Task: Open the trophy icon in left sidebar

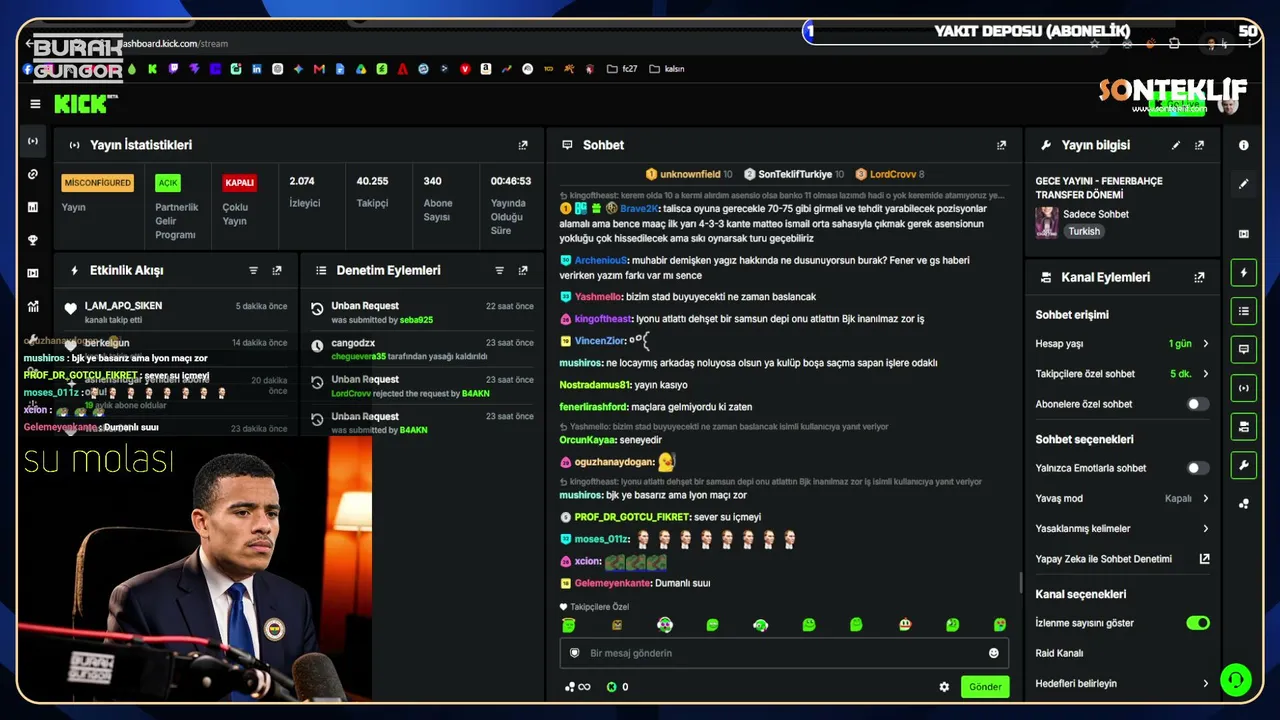Action: point(33,240)
